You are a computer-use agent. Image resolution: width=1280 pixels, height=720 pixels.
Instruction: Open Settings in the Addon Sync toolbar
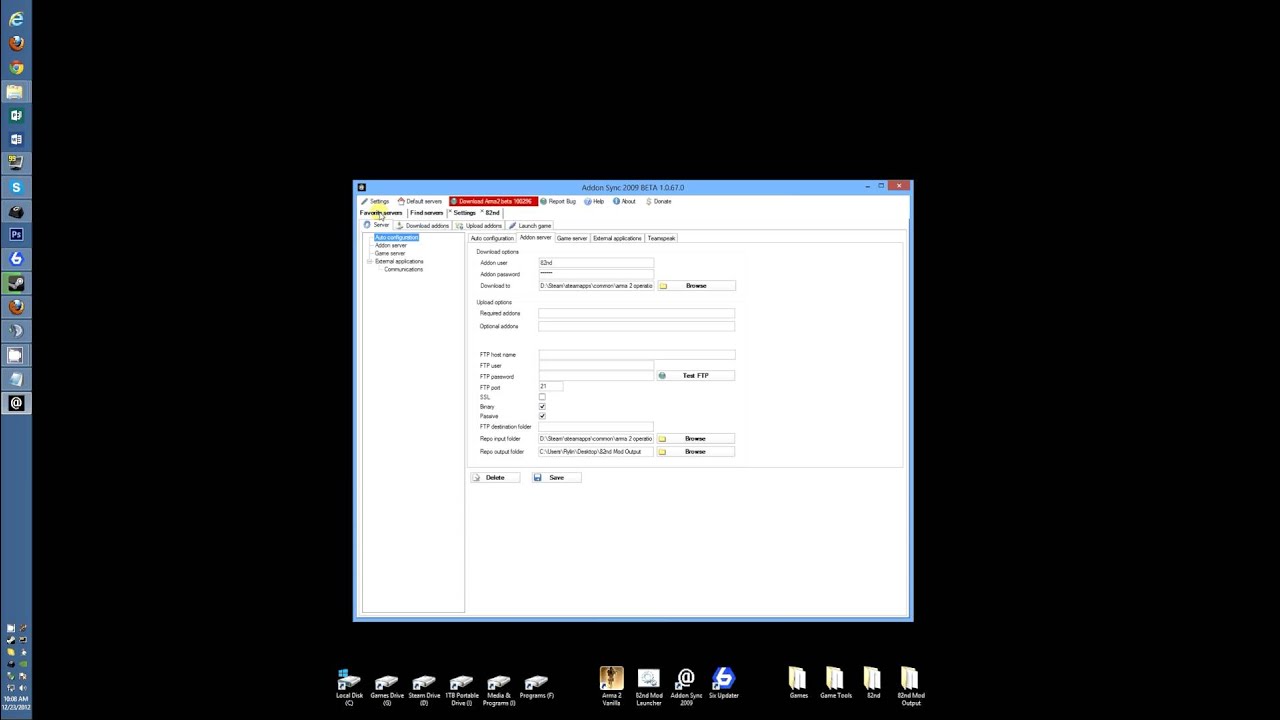pyautogui.click(x=376, y=201)
